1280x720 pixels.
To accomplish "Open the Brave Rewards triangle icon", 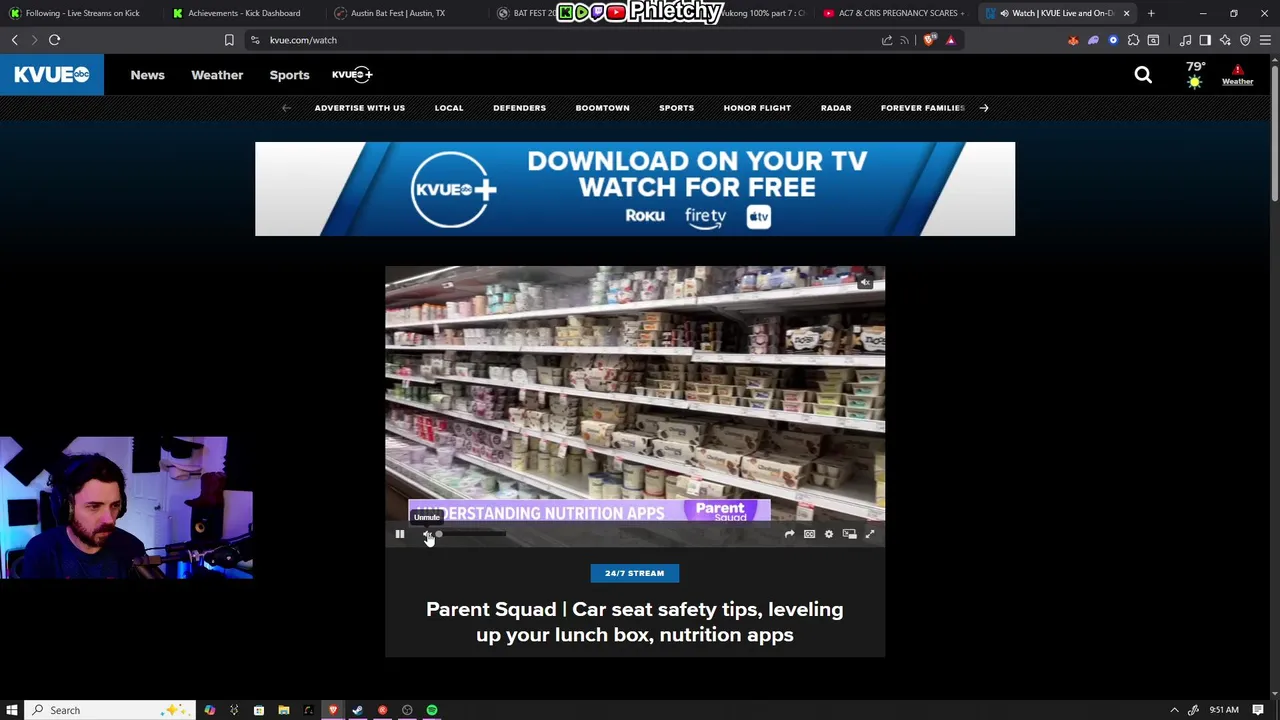I will tap(951, 40).
